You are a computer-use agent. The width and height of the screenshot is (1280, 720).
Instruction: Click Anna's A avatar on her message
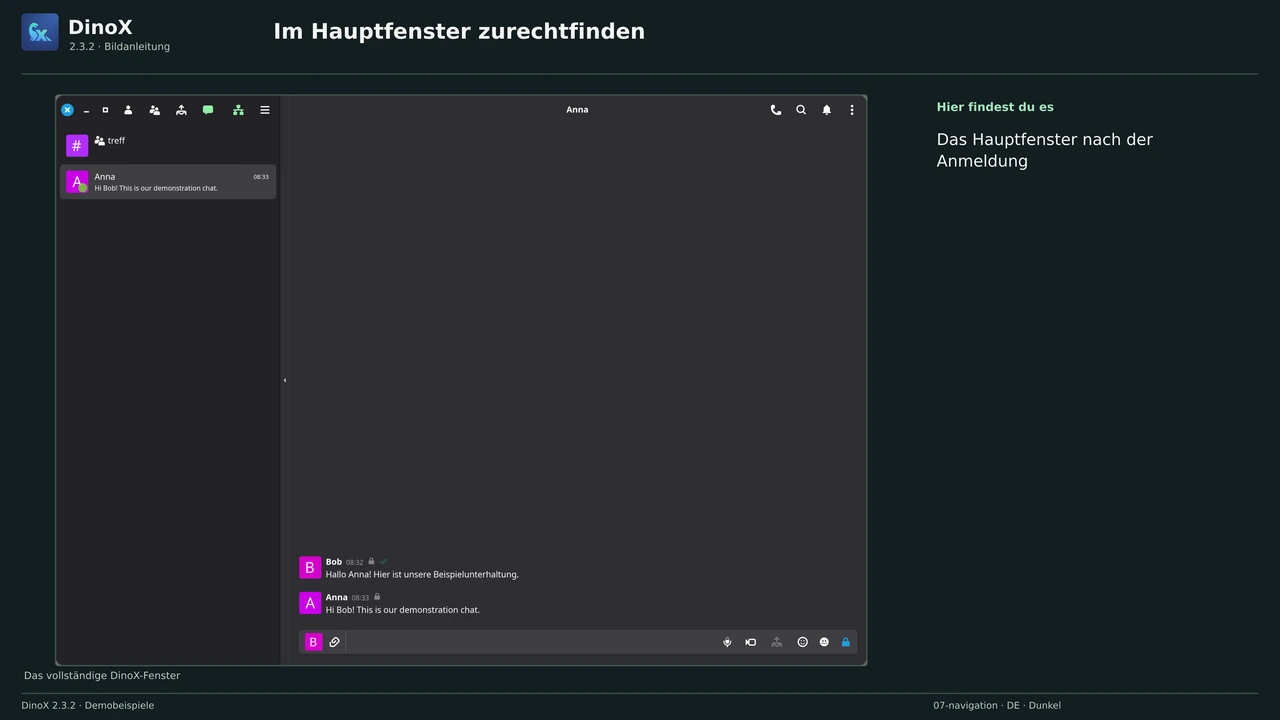tap(310, 603)
